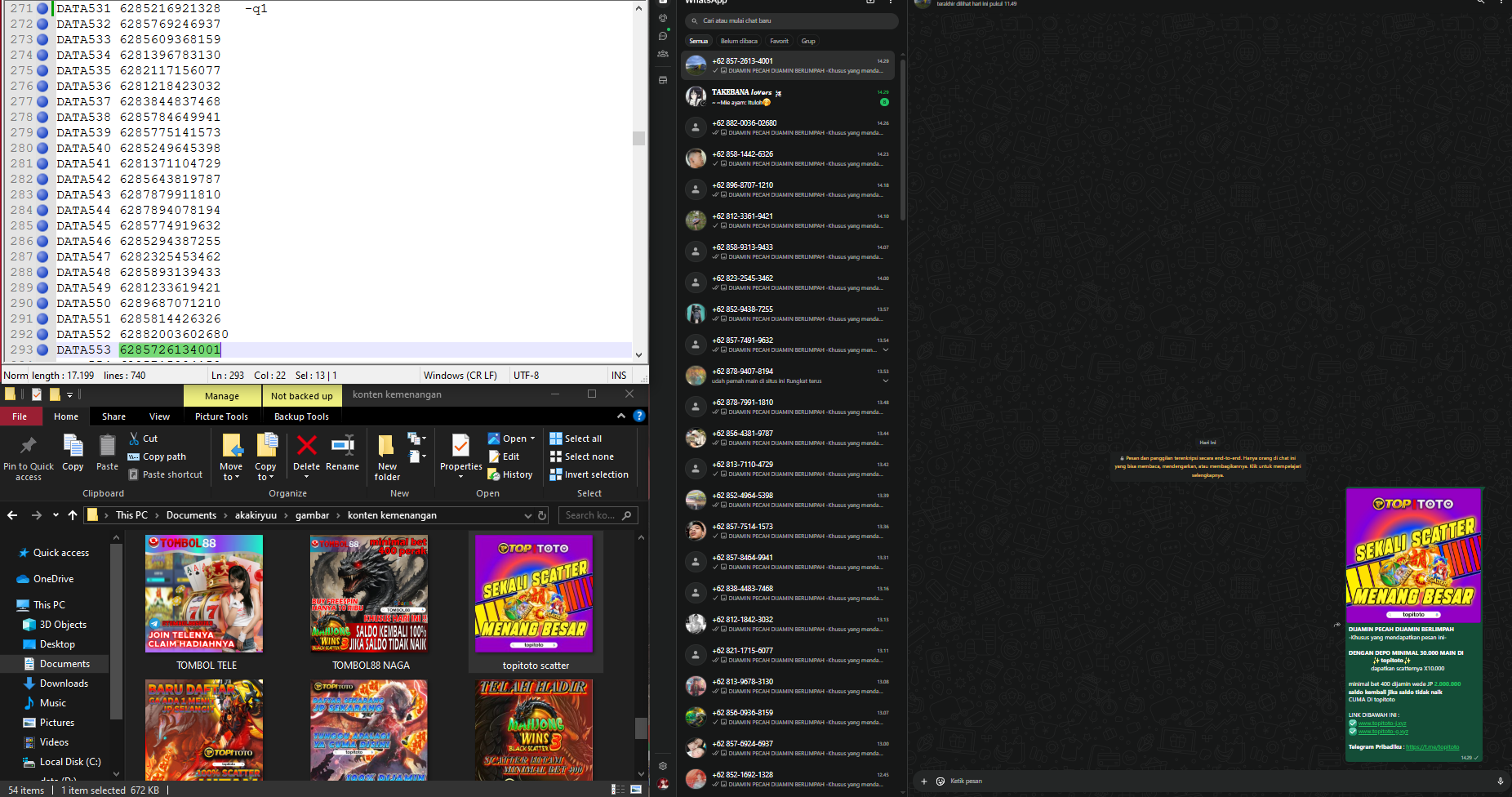Click the blue Help question mark icon
The height and width of the screenshot is (797, 1512).
pyautogui.click(x=639, y=416)
